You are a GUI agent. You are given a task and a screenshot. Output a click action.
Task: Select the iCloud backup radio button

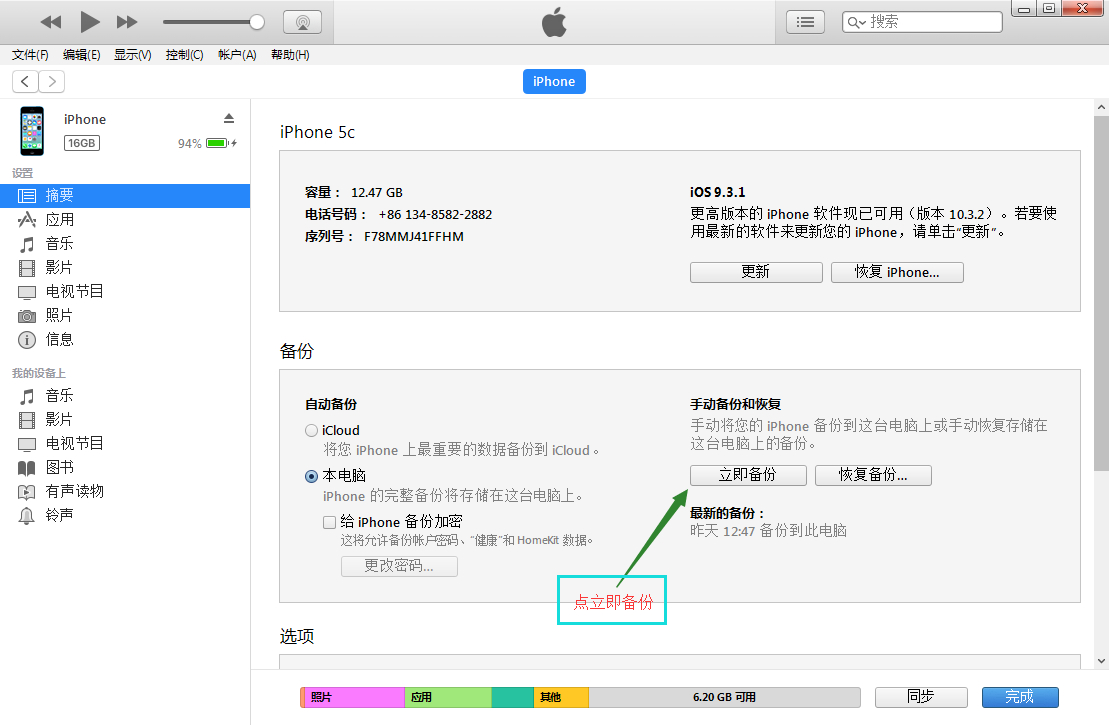pos(311,431)
